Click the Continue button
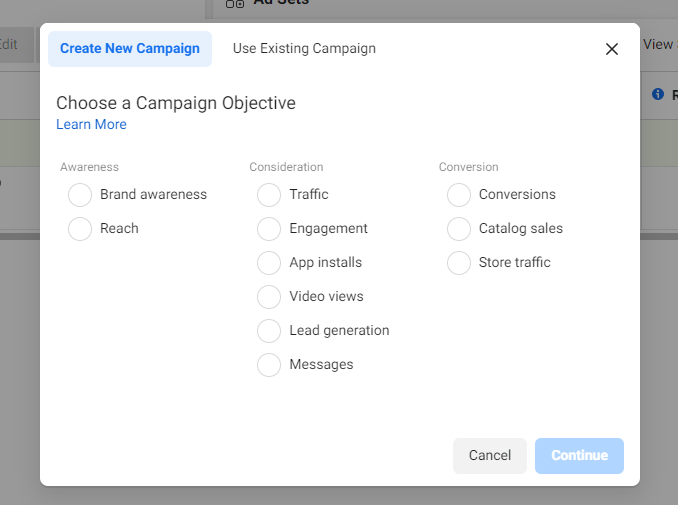The image size is (678, 505). point(579,456)
